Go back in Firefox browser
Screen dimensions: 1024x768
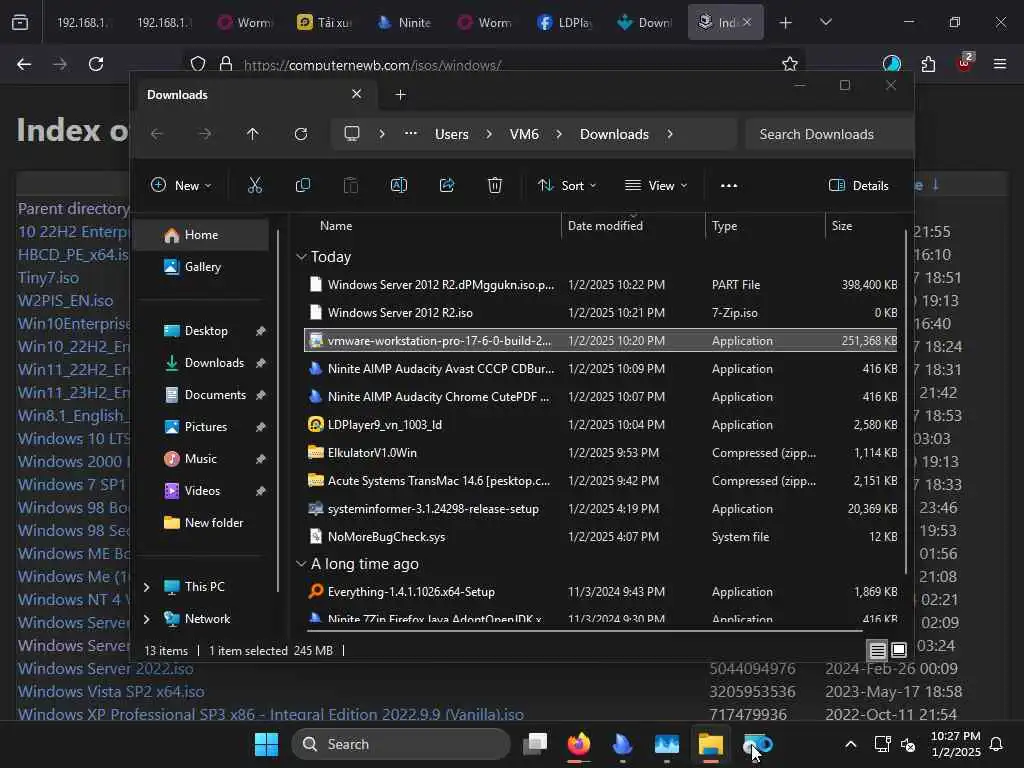24,64
